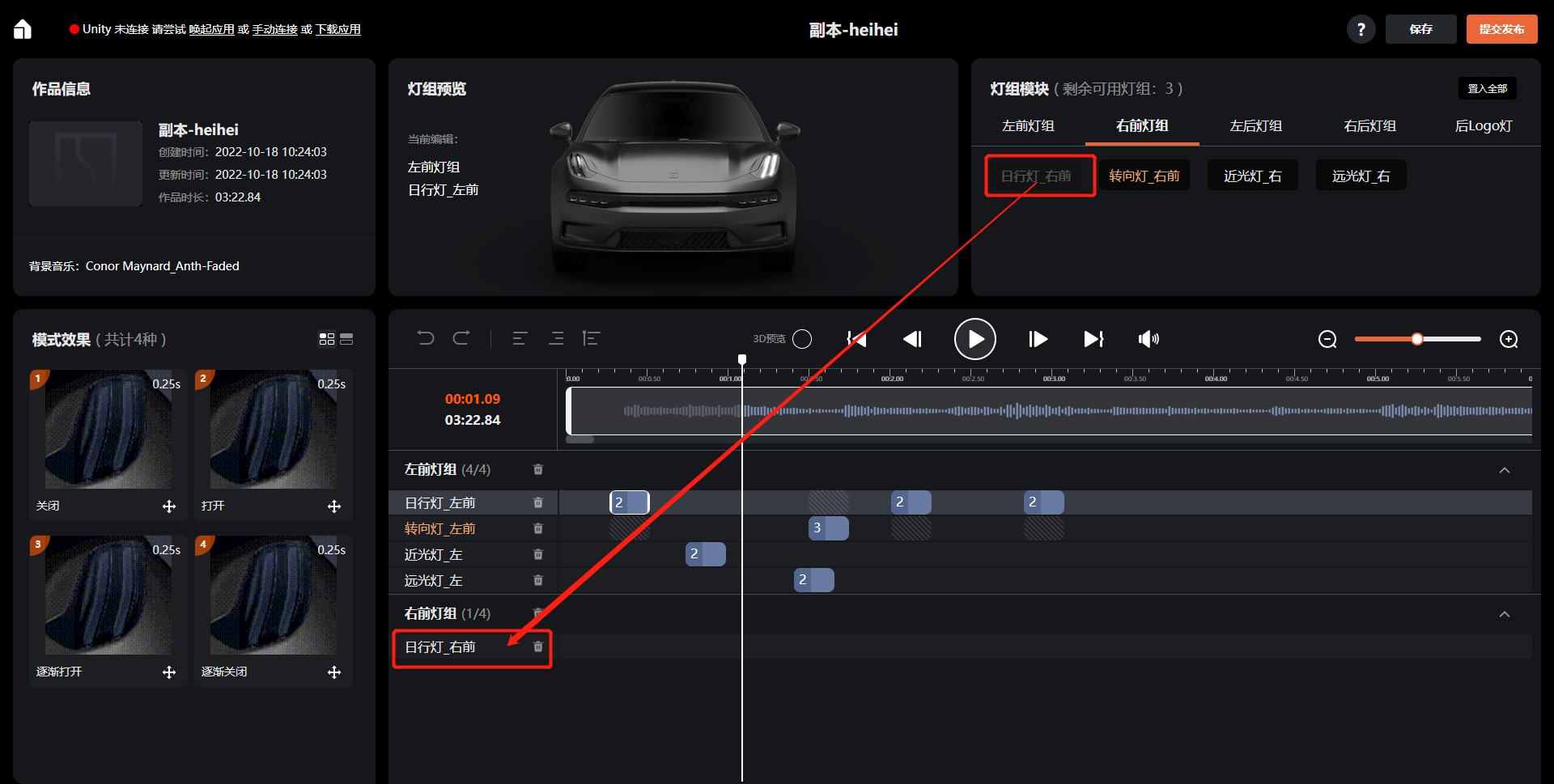The image size is (1554, 784).
Task: Select the 打开 effect thumbnail
Action: 274,430
